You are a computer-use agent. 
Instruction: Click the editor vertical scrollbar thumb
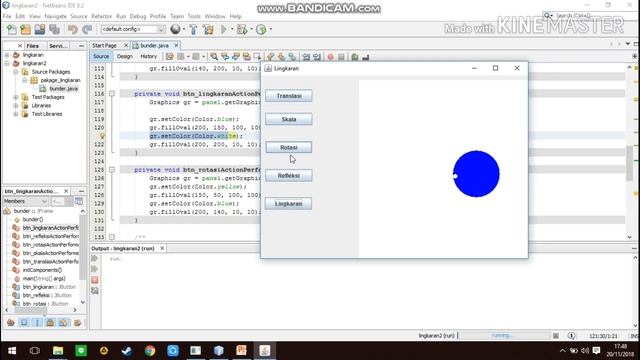pos(629,163)
